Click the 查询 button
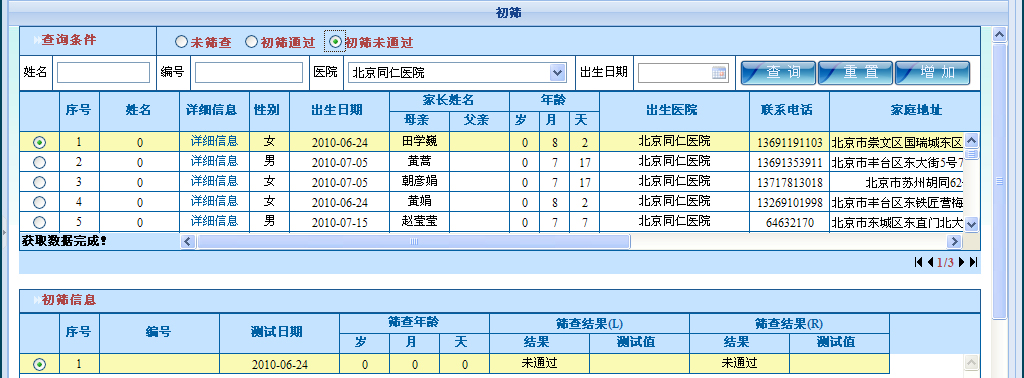 (x=778, y=72)
